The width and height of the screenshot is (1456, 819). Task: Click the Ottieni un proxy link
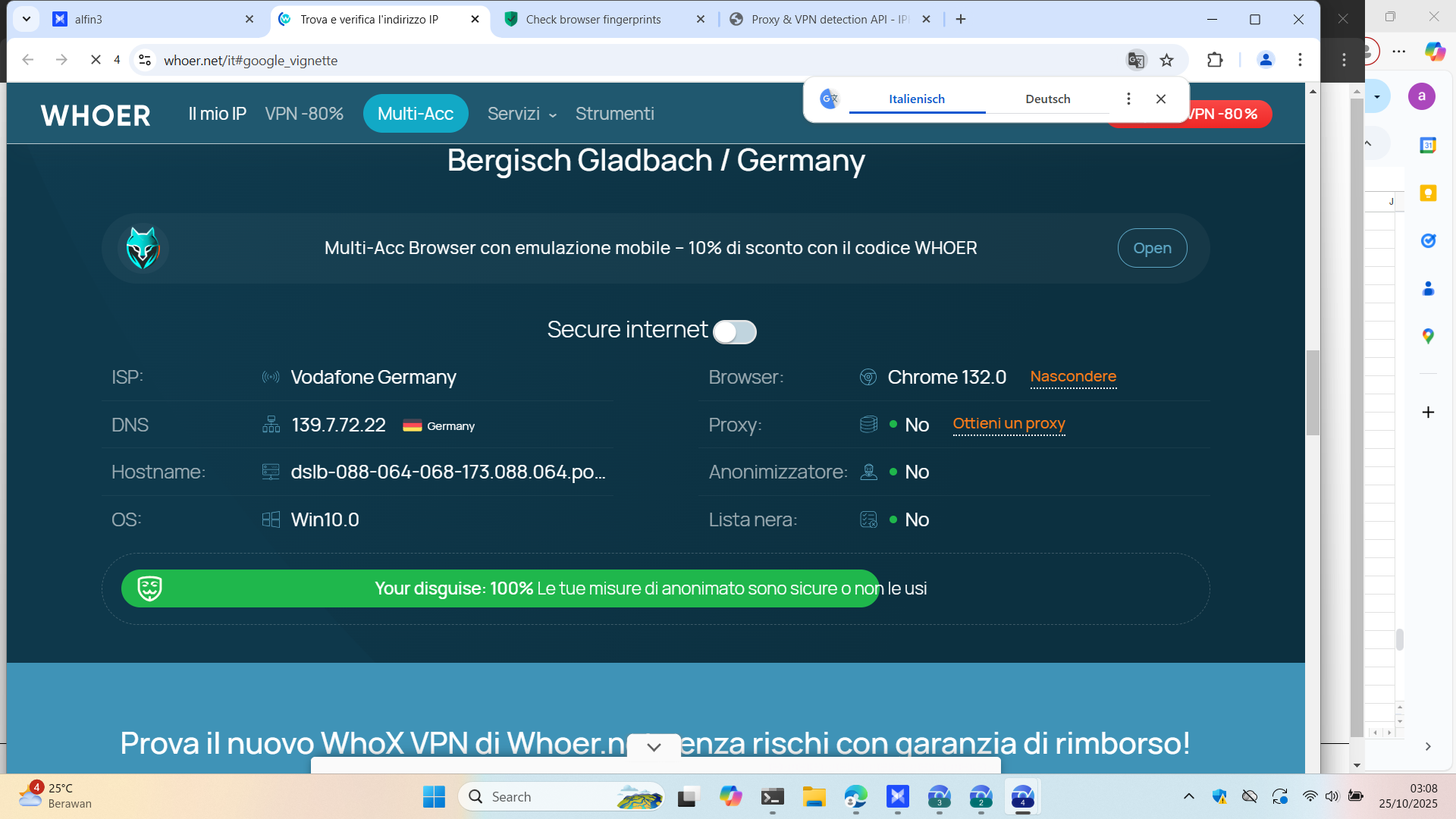(x=1009, y=424)
